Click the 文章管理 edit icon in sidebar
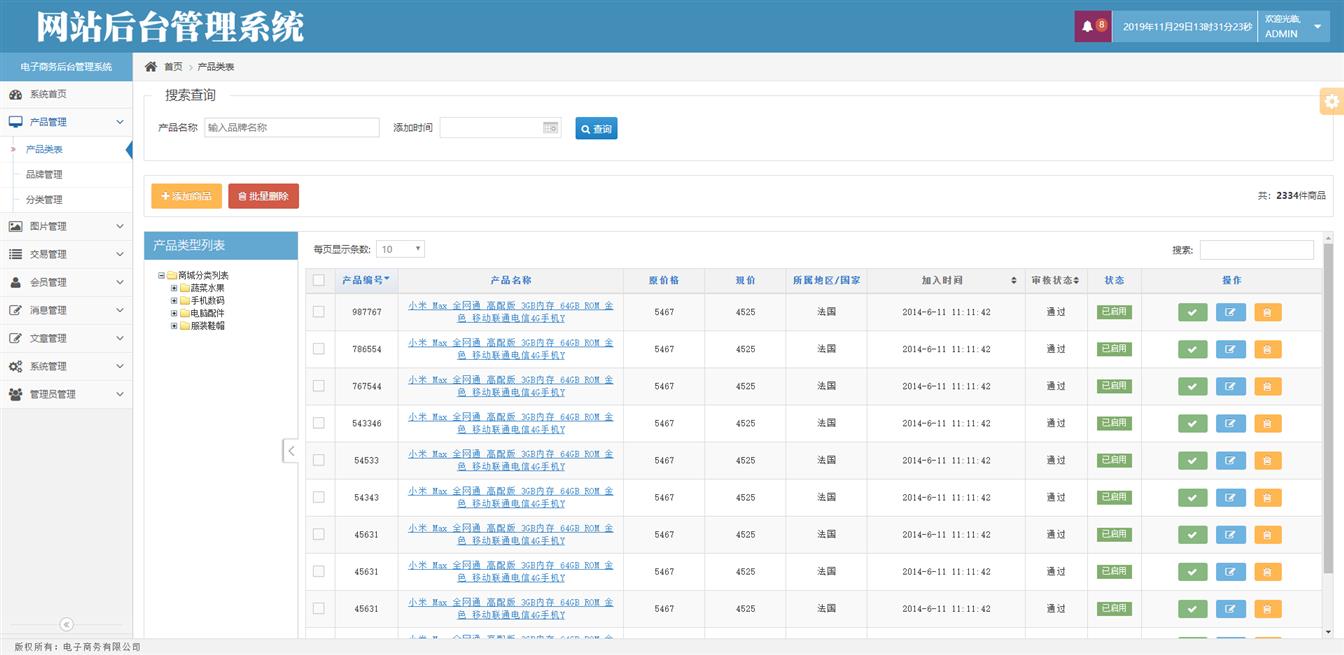The width and height of the screenshot is (1344, 655). (x=15, y=338)
